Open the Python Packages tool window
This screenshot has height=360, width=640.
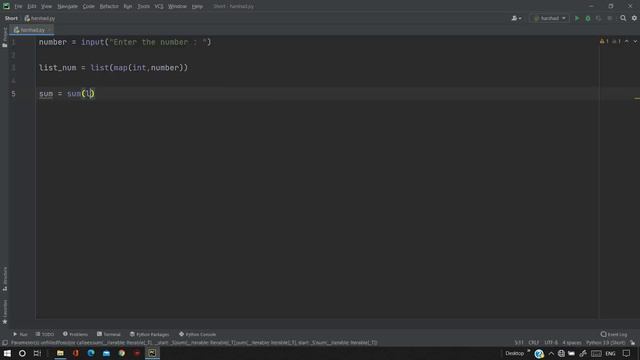[x=149, y=334]
